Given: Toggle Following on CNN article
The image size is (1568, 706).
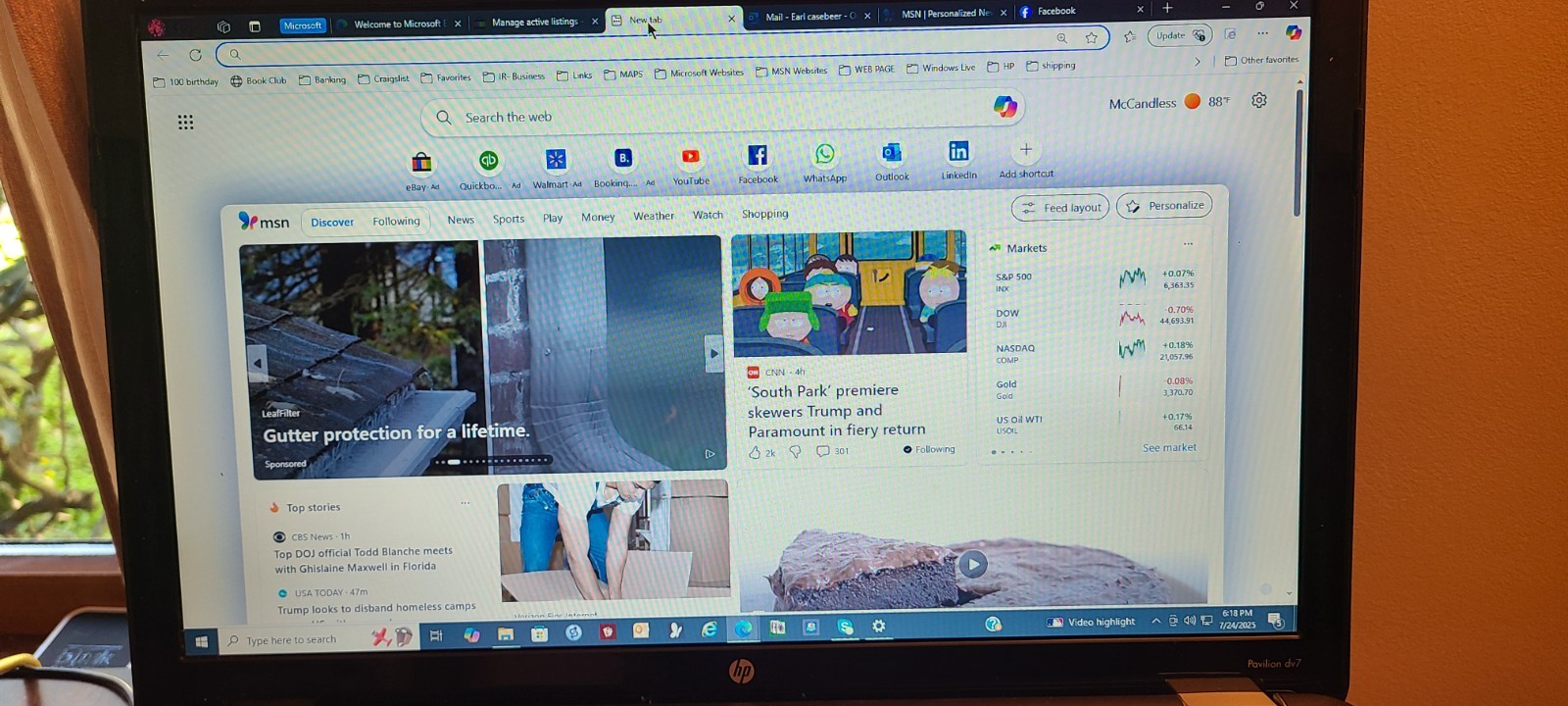Looking at the screenshot, I should coord(929,449).
